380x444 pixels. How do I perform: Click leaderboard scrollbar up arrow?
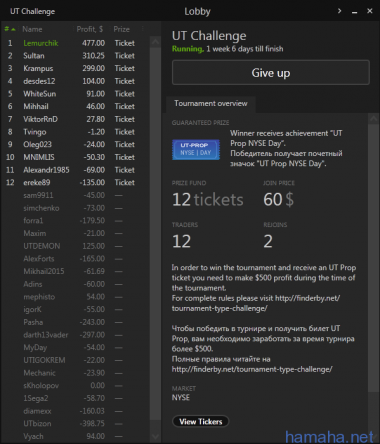[x=155, y=42]
